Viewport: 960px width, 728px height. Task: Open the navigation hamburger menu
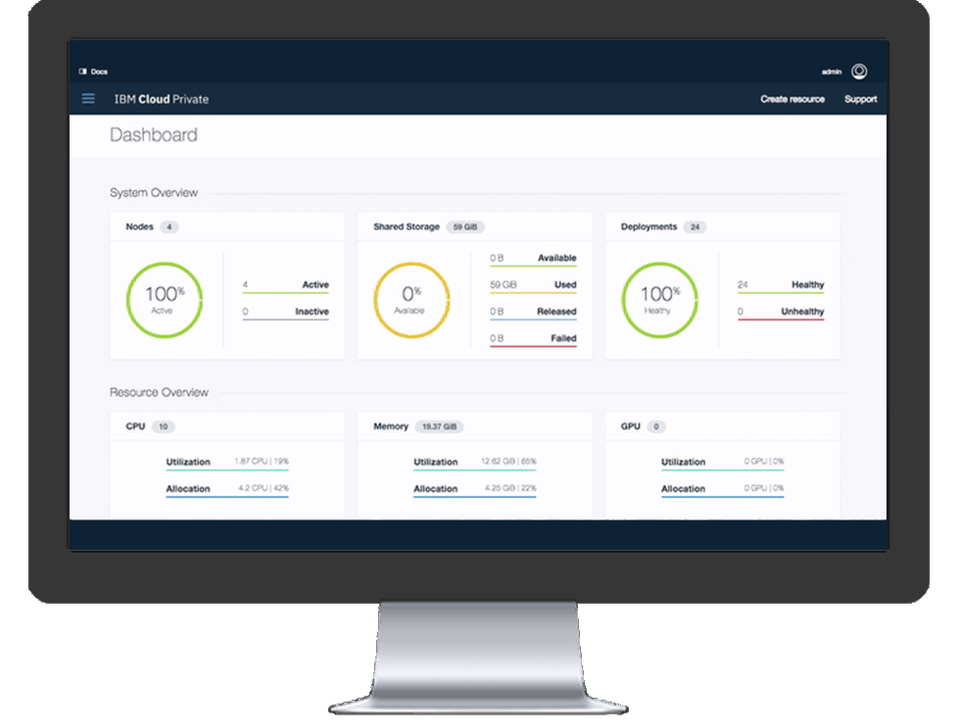point(88,98)
